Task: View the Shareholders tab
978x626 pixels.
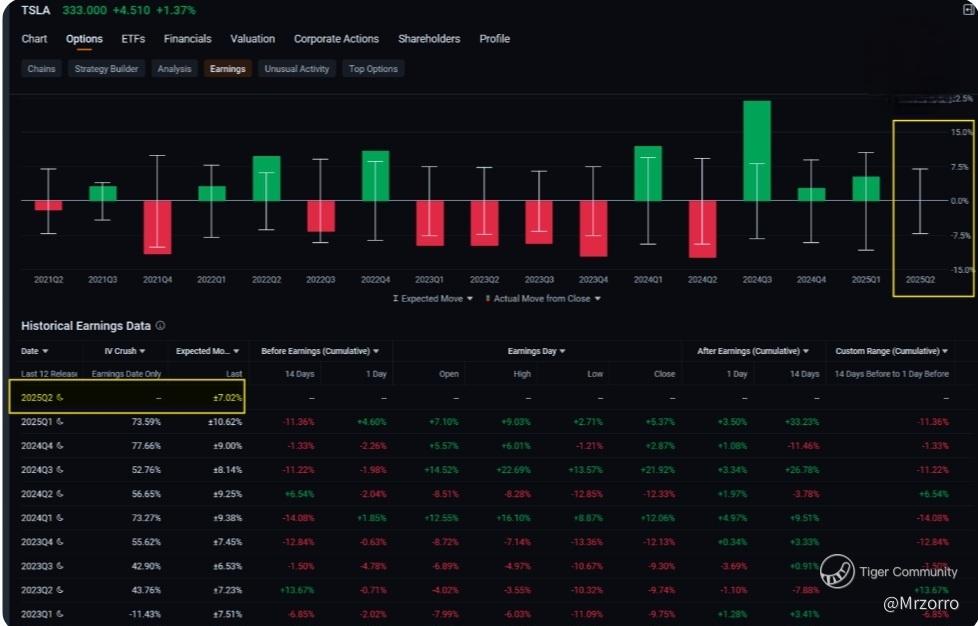Action: point(429,39)
